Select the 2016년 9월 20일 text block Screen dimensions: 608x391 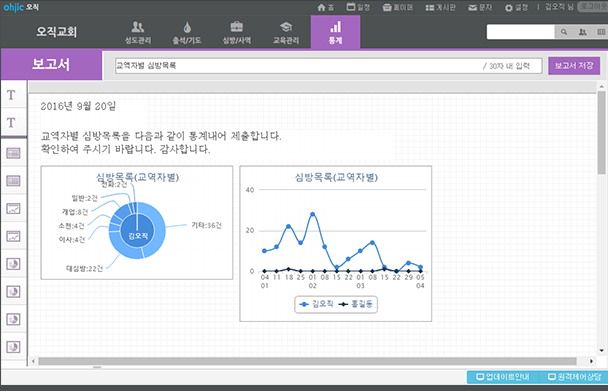pos(78,106)
